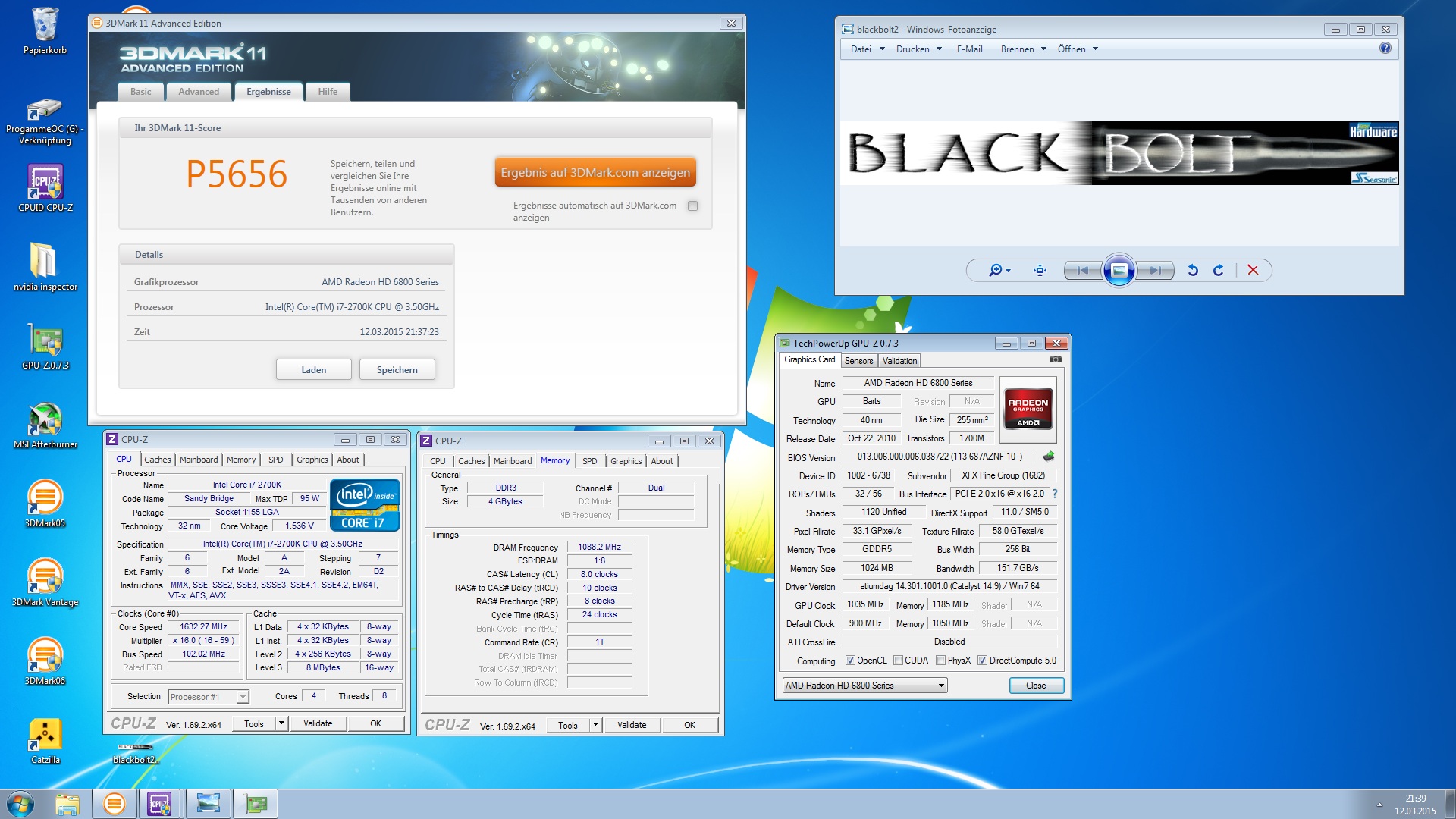Click Validate in left CPU-Z window
Screen dimensions: 1456x819
[x=318, y=723]
